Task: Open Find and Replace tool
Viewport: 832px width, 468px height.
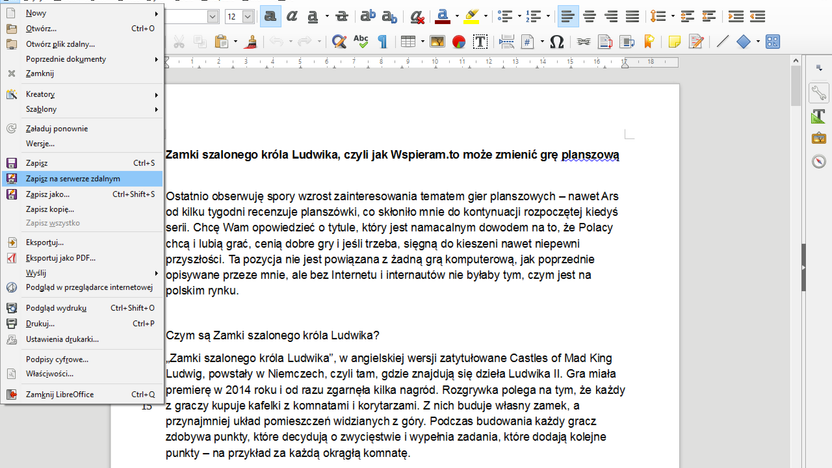Action: coord(339,41)
